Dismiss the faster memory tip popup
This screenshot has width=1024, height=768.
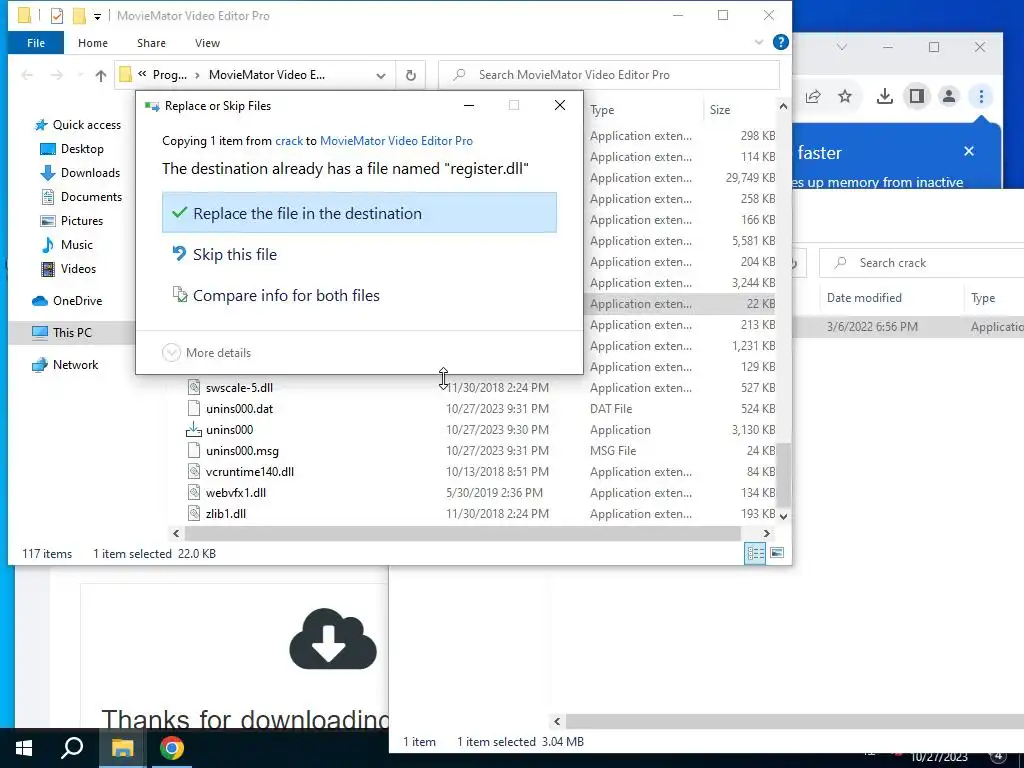click(969, 152)
